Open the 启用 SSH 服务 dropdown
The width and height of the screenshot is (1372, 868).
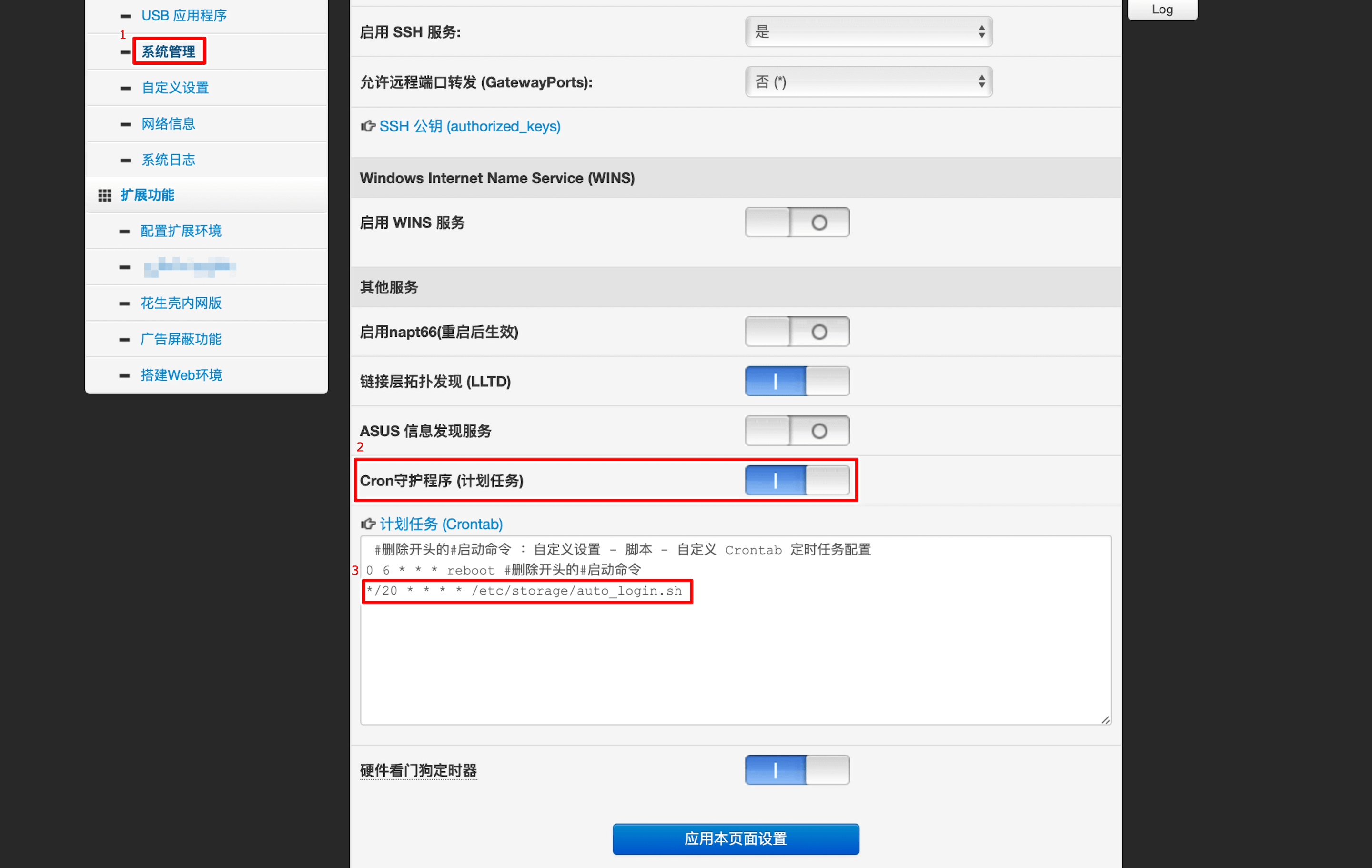point(868,32)
